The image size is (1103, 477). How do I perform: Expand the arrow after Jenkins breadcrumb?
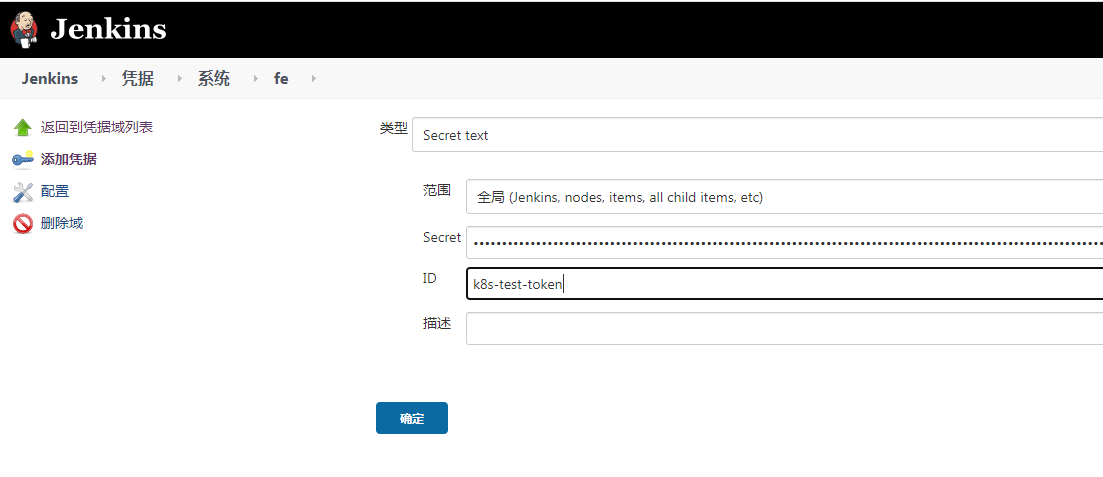[105, 79]
